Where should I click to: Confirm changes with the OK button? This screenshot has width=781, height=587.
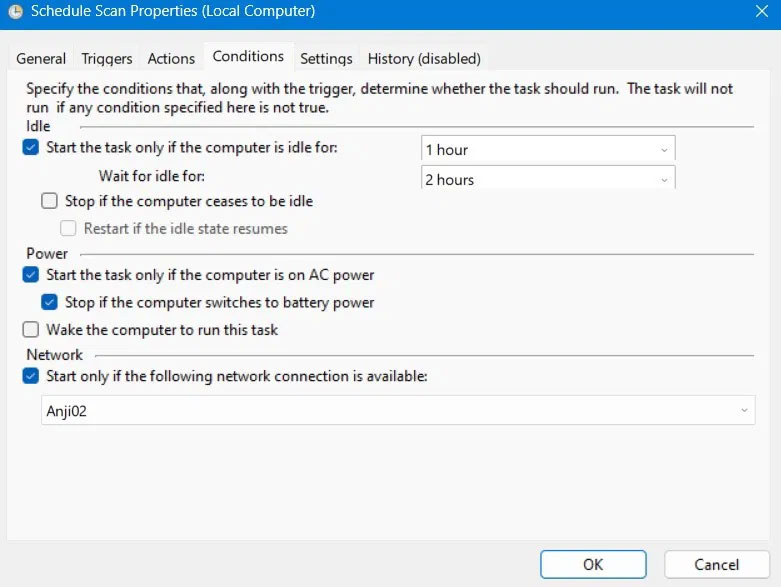(593, 565)
